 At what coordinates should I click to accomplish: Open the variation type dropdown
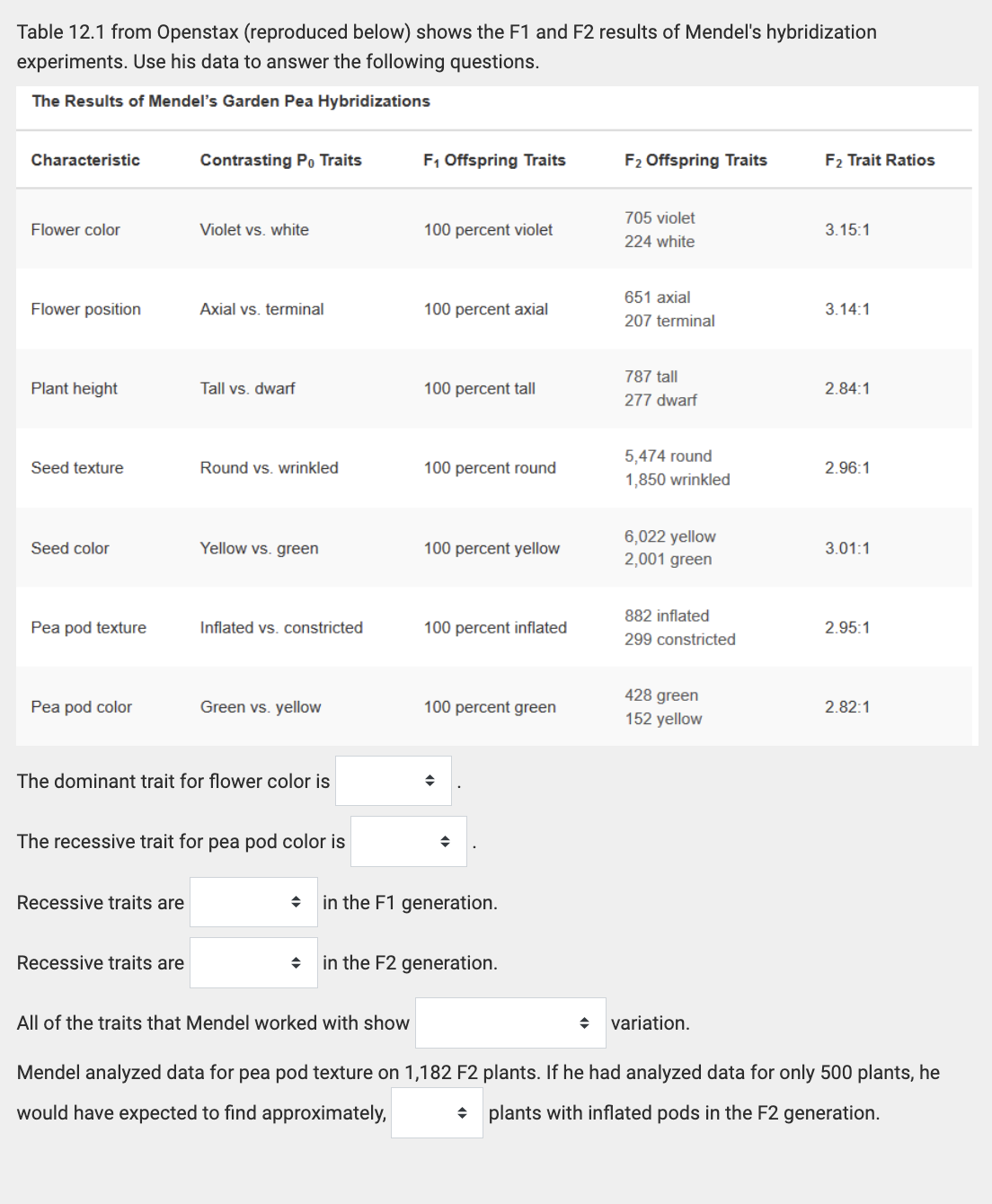(x=509, y=1022)
